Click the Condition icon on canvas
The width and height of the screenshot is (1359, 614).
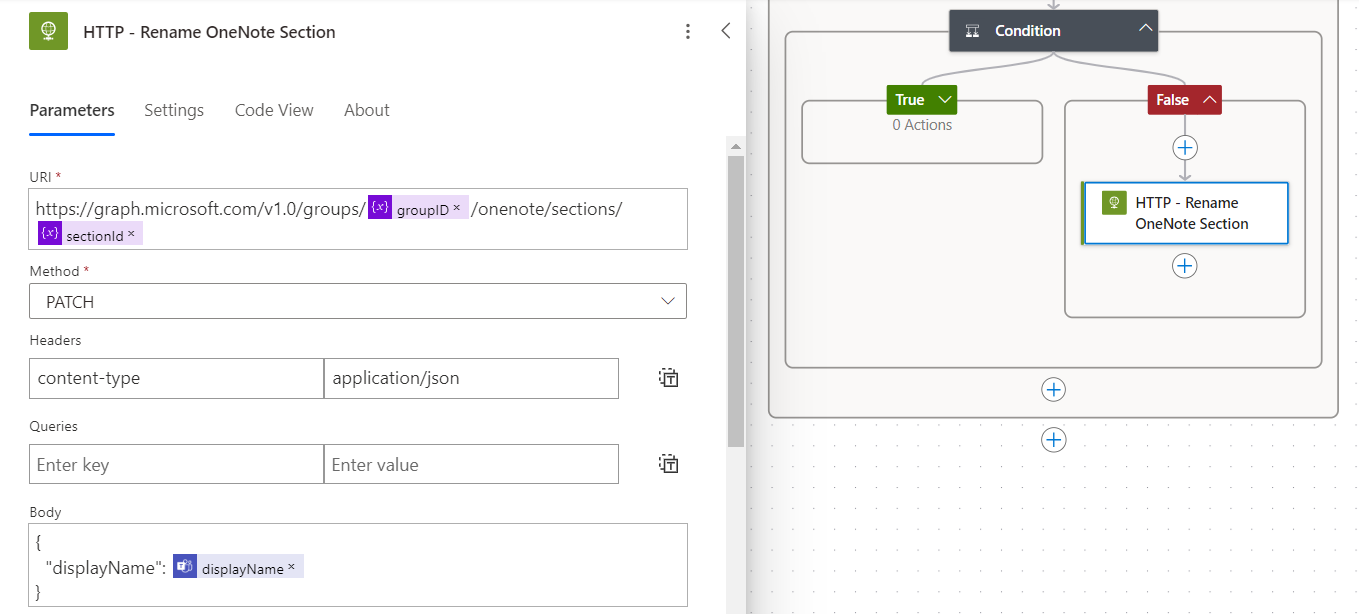[x=972, y=31]
